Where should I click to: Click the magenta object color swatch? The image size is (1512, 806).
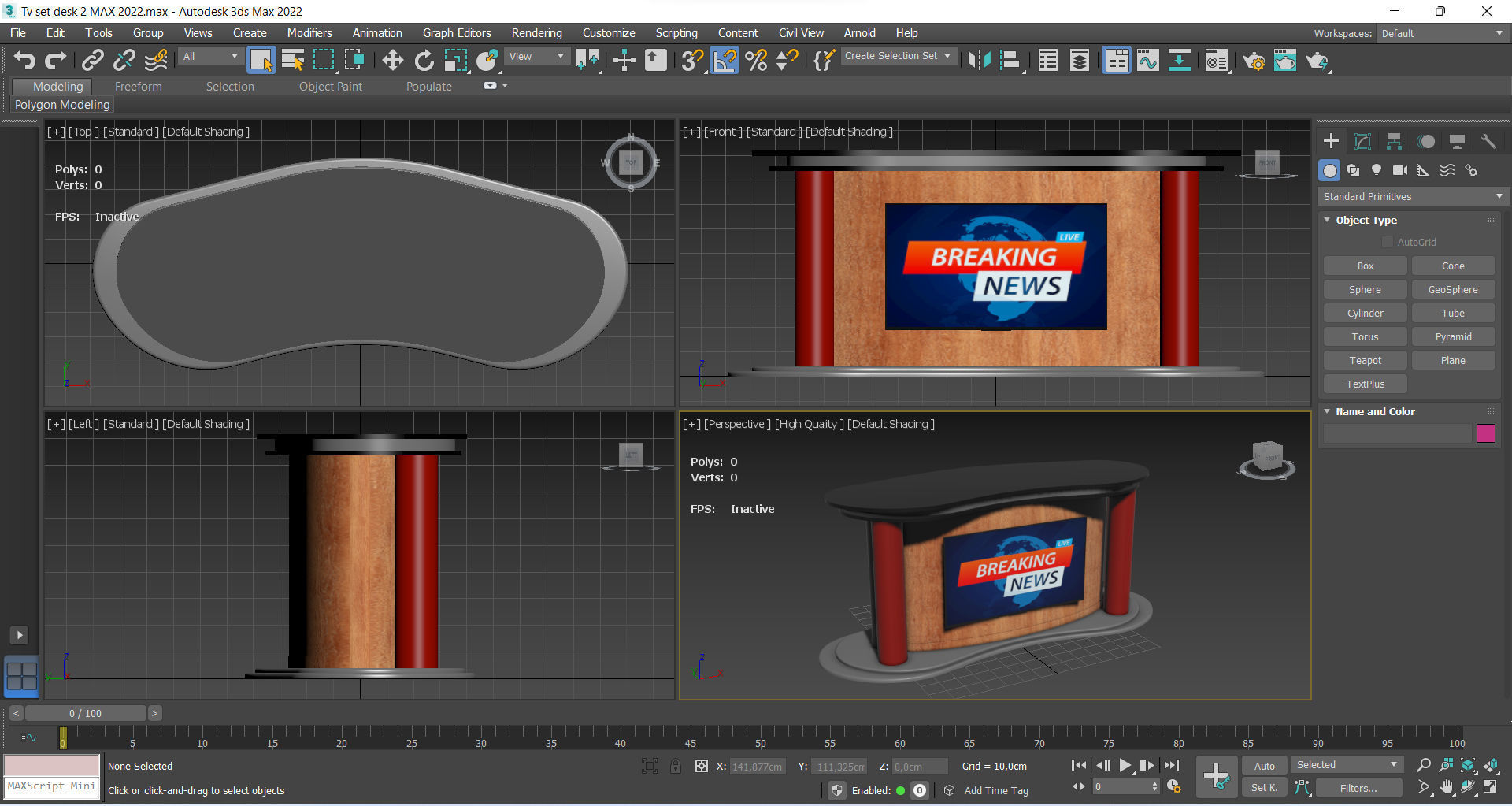click(1485, 433)
